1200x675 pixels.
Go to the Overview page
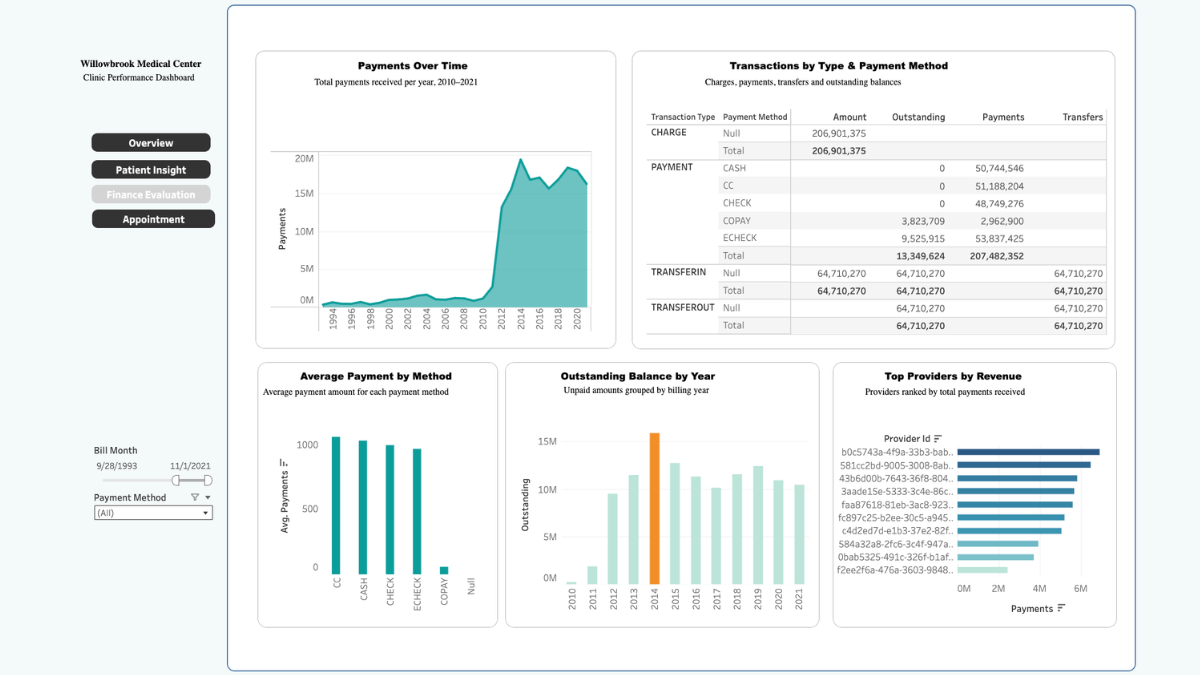(151, 143)
